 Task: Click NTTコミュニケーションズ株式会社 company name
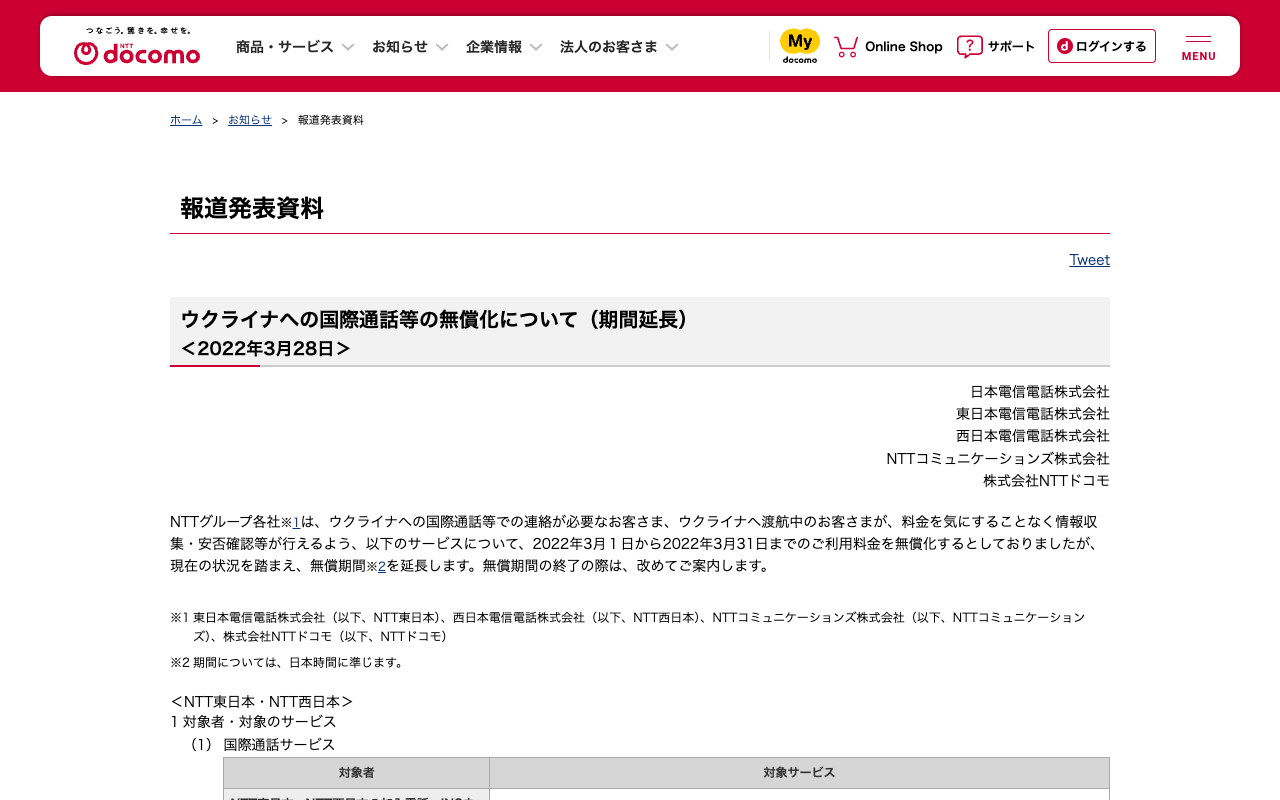[998, 459]
